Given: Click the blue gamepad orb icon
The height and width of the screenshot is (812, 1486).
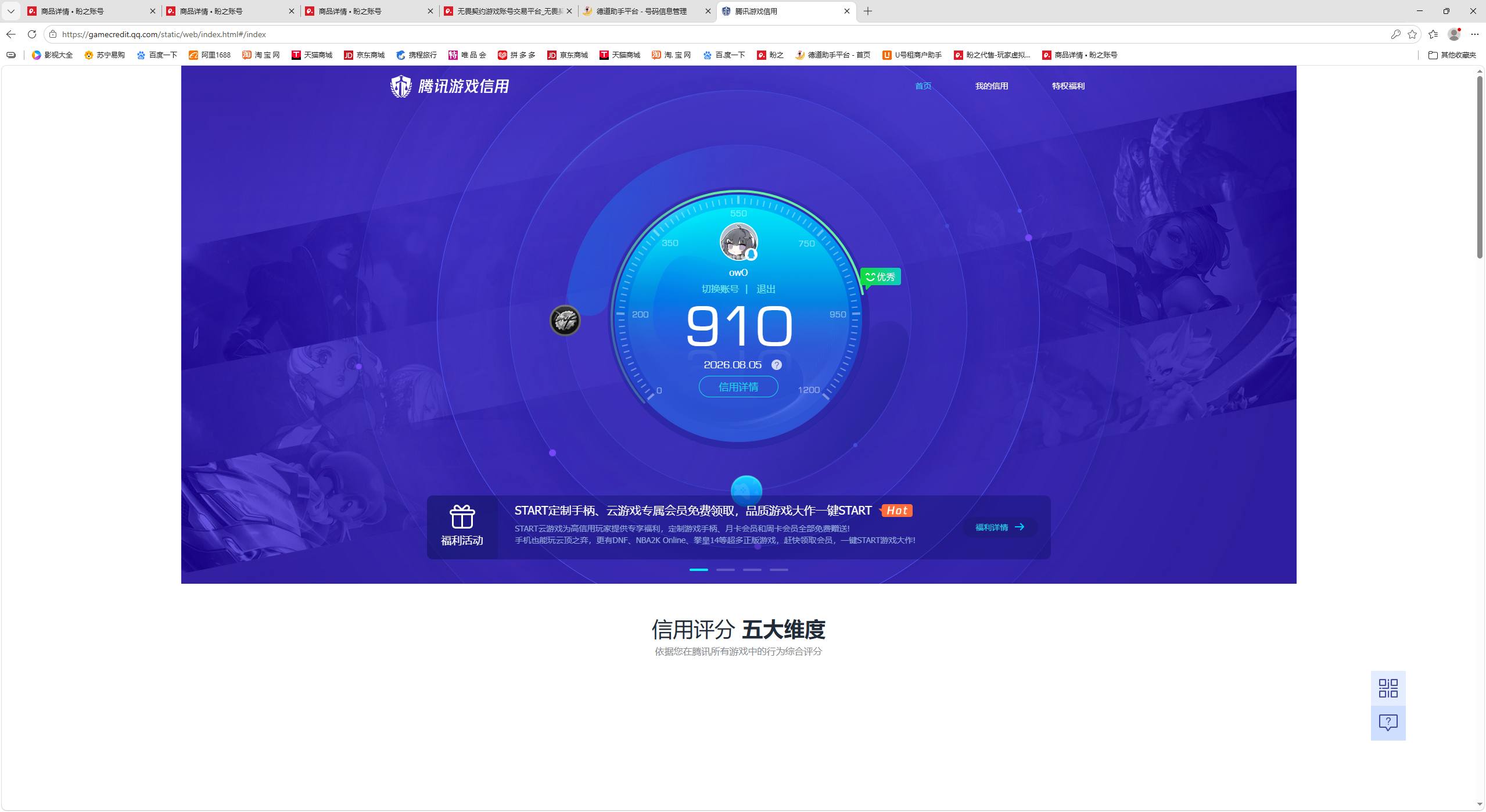Looking at the screenshot, I should pyautogui.click(x=746, y=490).
